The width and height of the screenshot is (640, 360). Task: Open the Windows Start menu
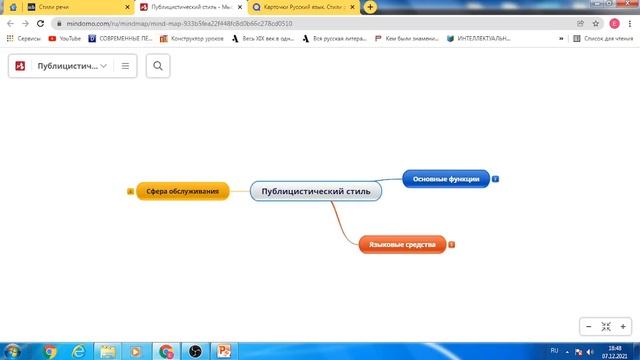[x=12, y=351]
